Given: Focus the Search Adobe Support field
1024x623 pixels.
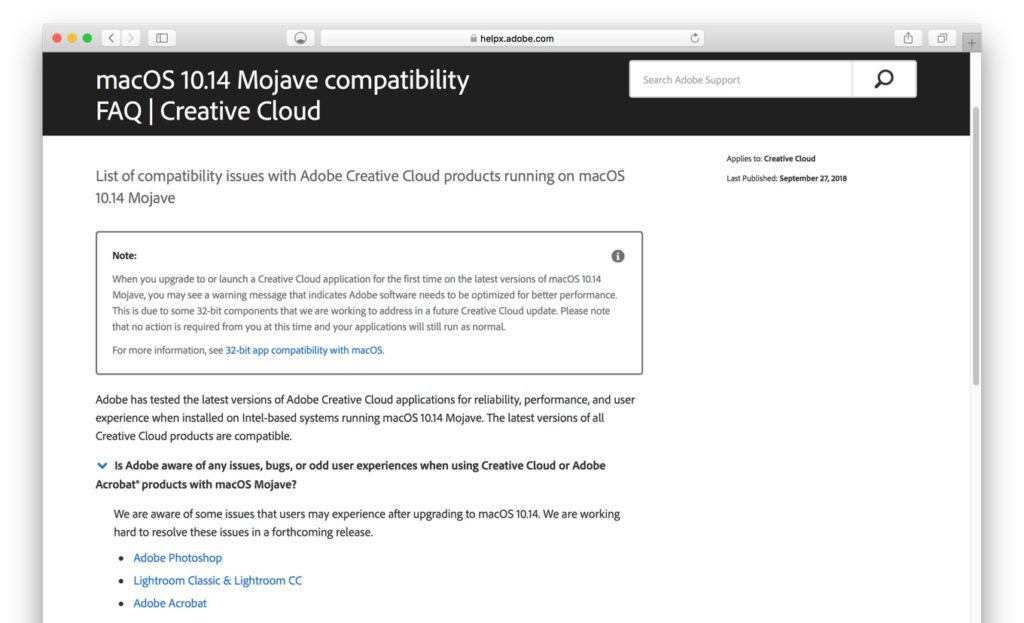Looking at the screenshot, I should pyautogui.click(x=740, y=79).
